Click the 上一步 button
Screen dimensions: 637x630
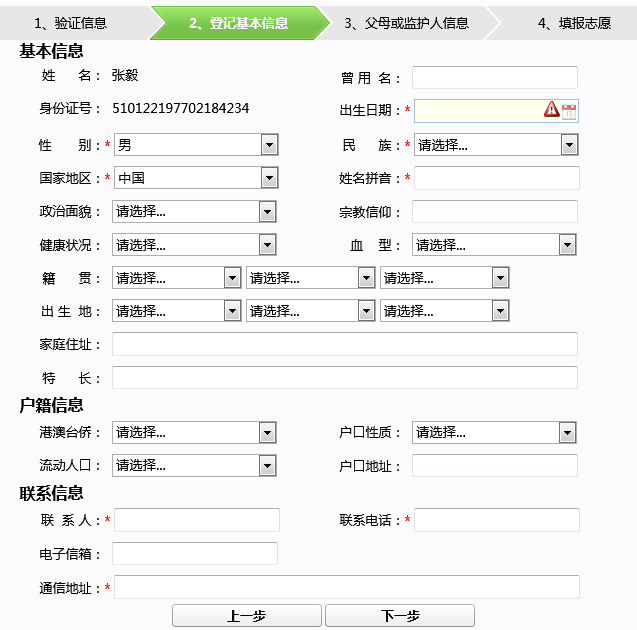(x=246, y=616)
